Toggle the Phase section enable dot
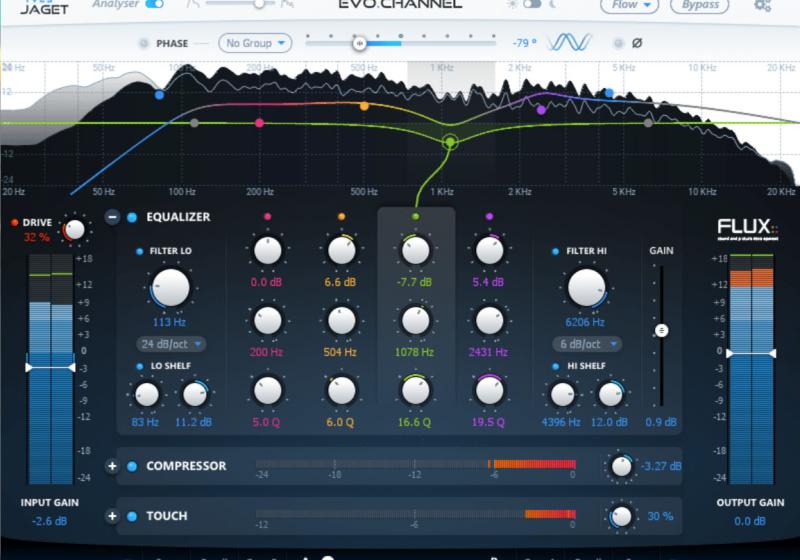The image size is (800, 560). (143, 43)
